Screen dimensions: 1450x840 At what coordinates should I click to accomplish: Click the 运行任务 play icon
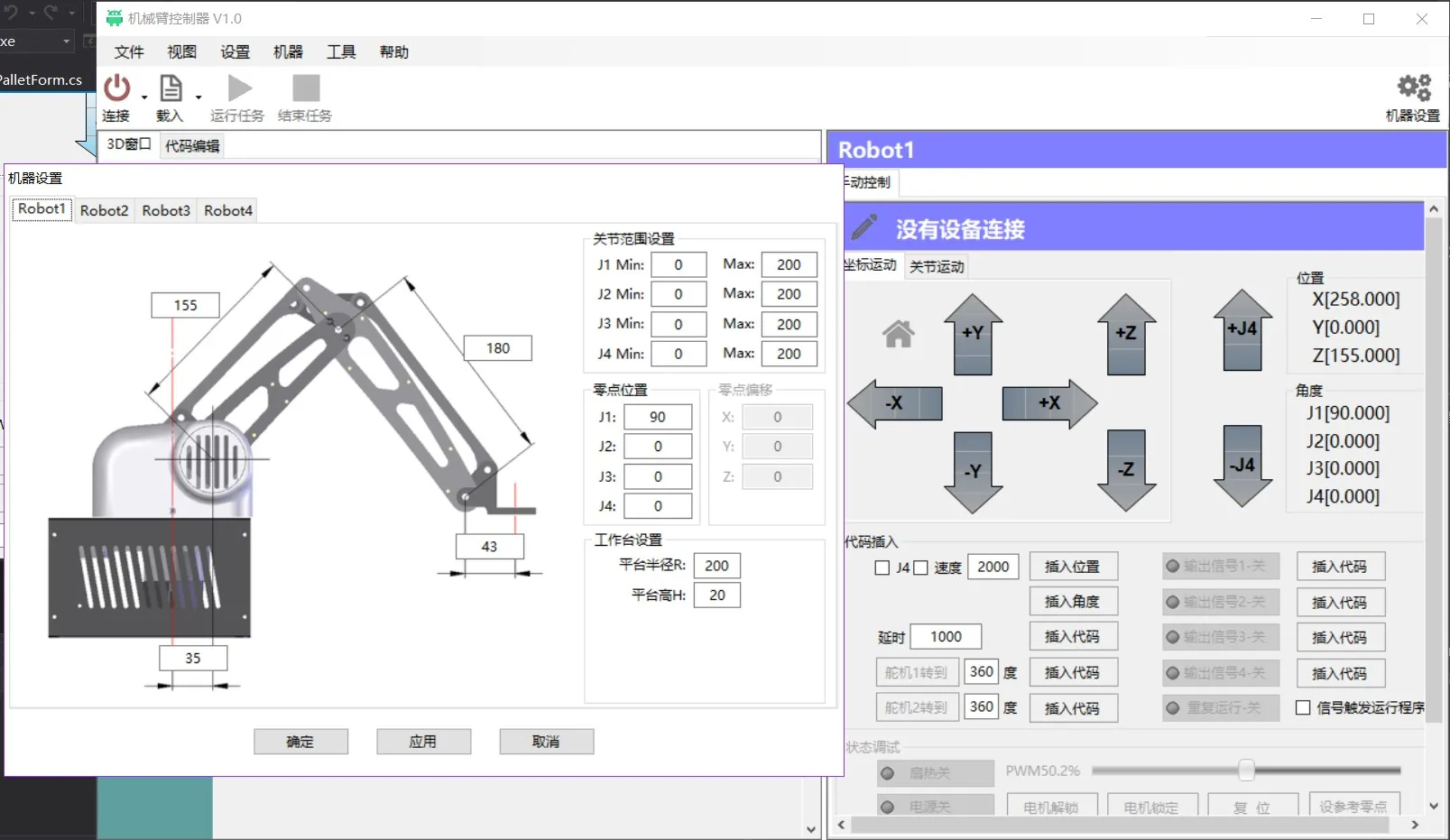point(239,88)
